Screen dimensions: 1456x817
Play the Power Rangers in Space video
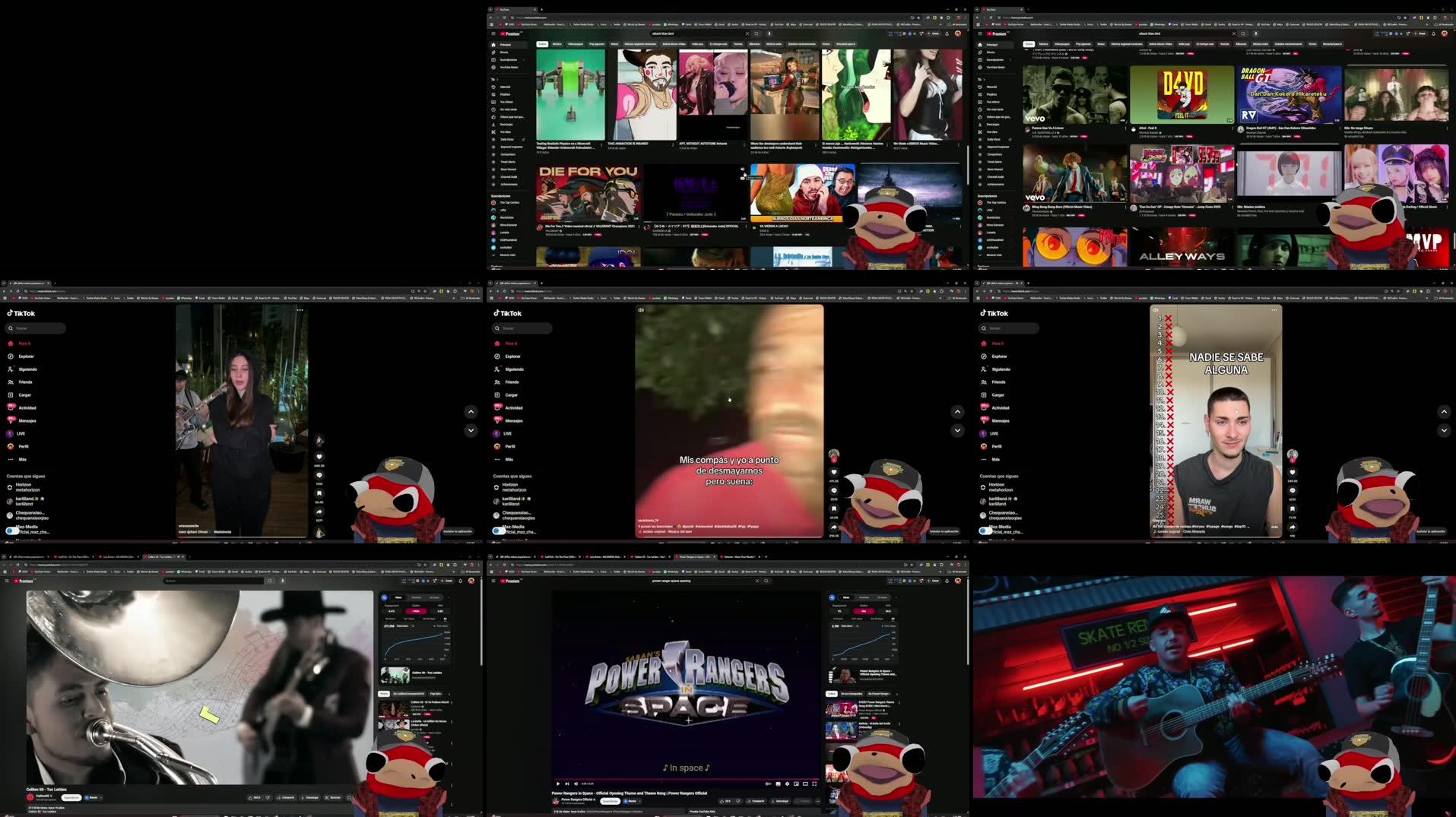(558, 784)
